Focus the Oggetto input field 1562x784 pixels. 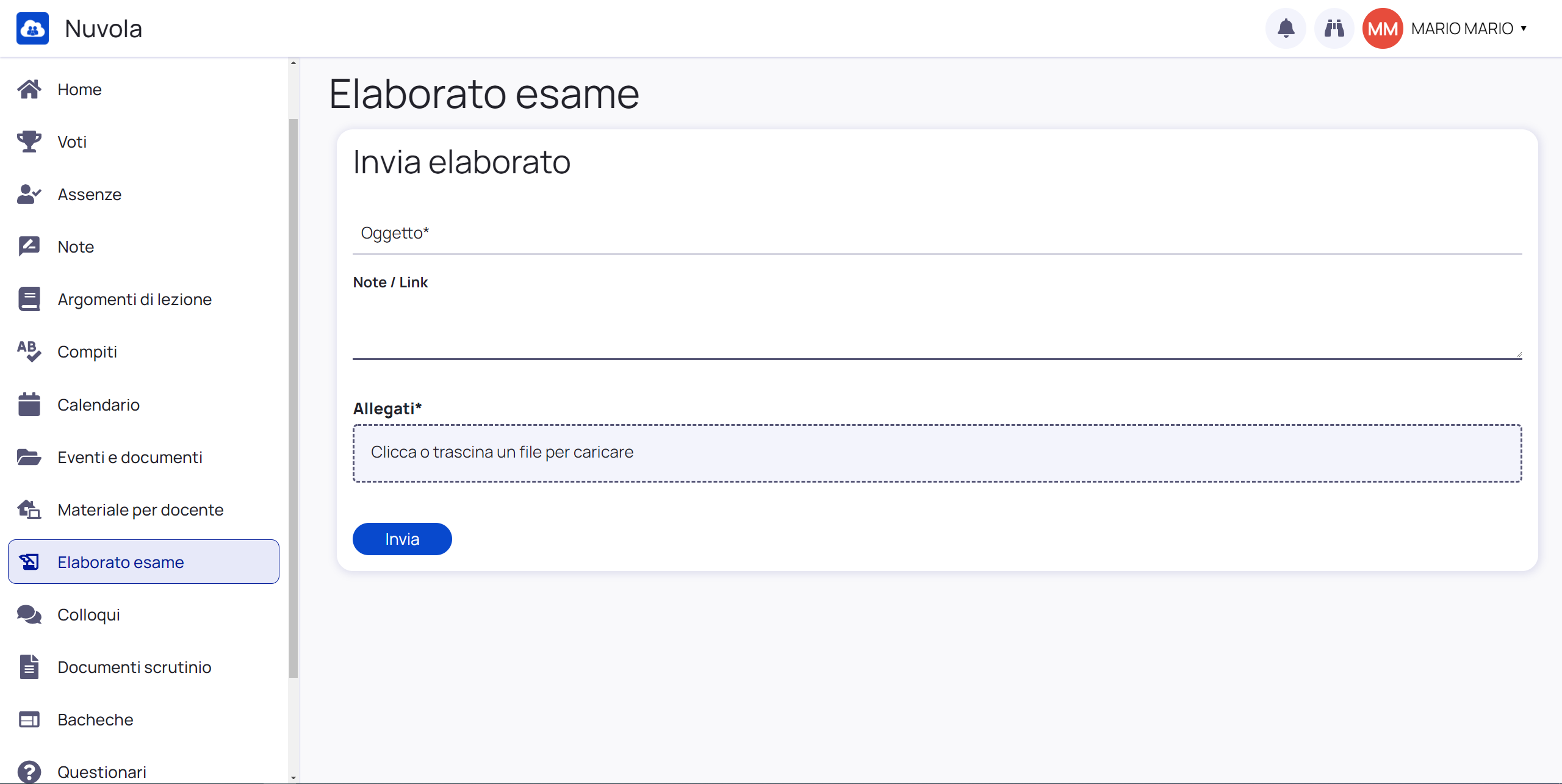937,233
